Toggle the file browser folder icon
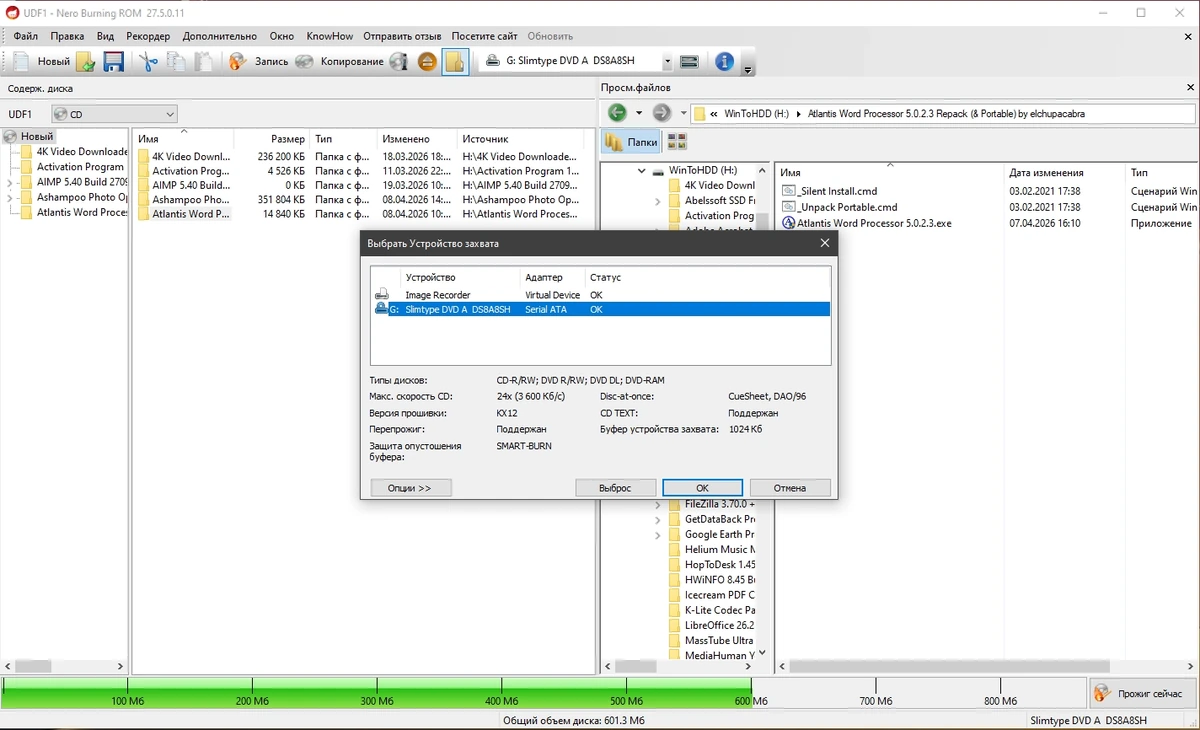Screen dimensions: 1200x730 (455, 62)
